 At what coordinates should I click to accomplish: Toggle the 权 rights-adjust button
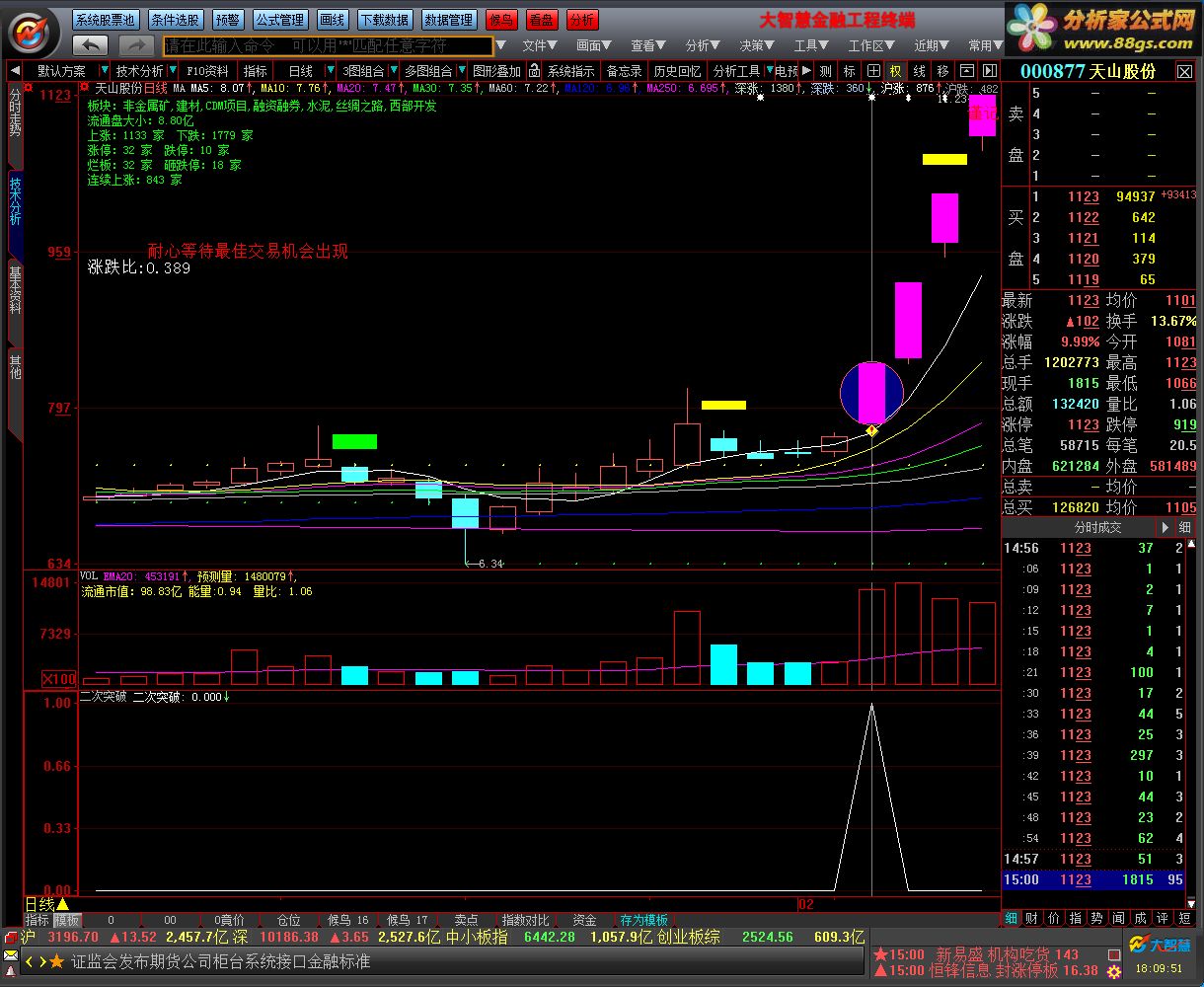coord(895,71)
